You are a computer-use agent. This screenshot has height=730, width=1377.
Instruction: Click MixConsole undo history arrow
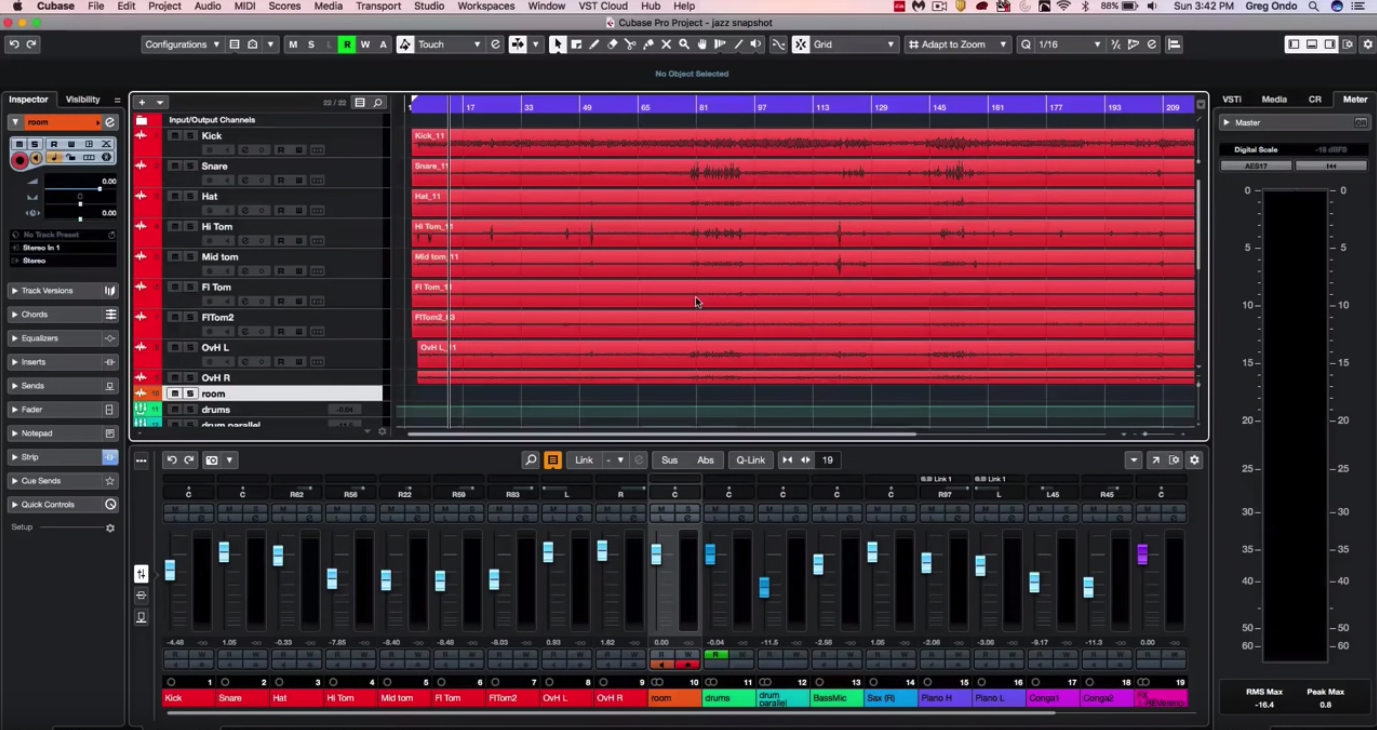point(172,460)
